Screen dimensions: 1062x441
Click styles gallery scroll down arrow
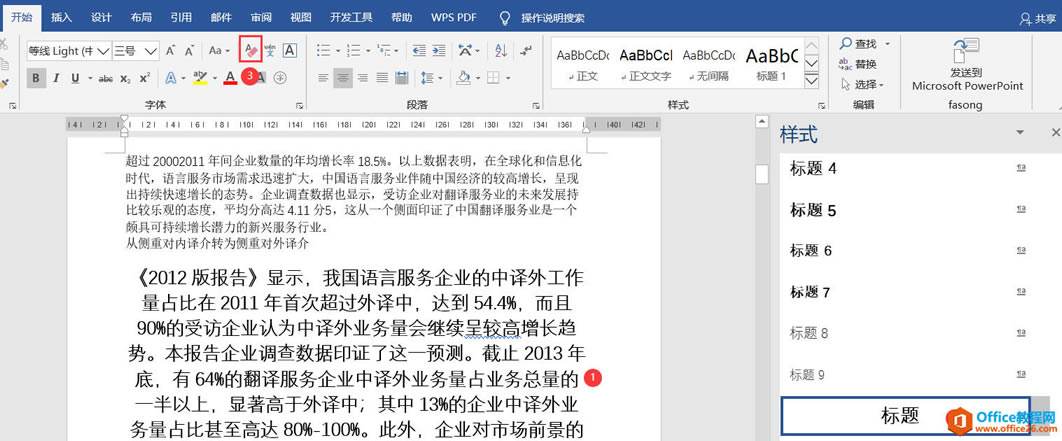click(811, 64)
